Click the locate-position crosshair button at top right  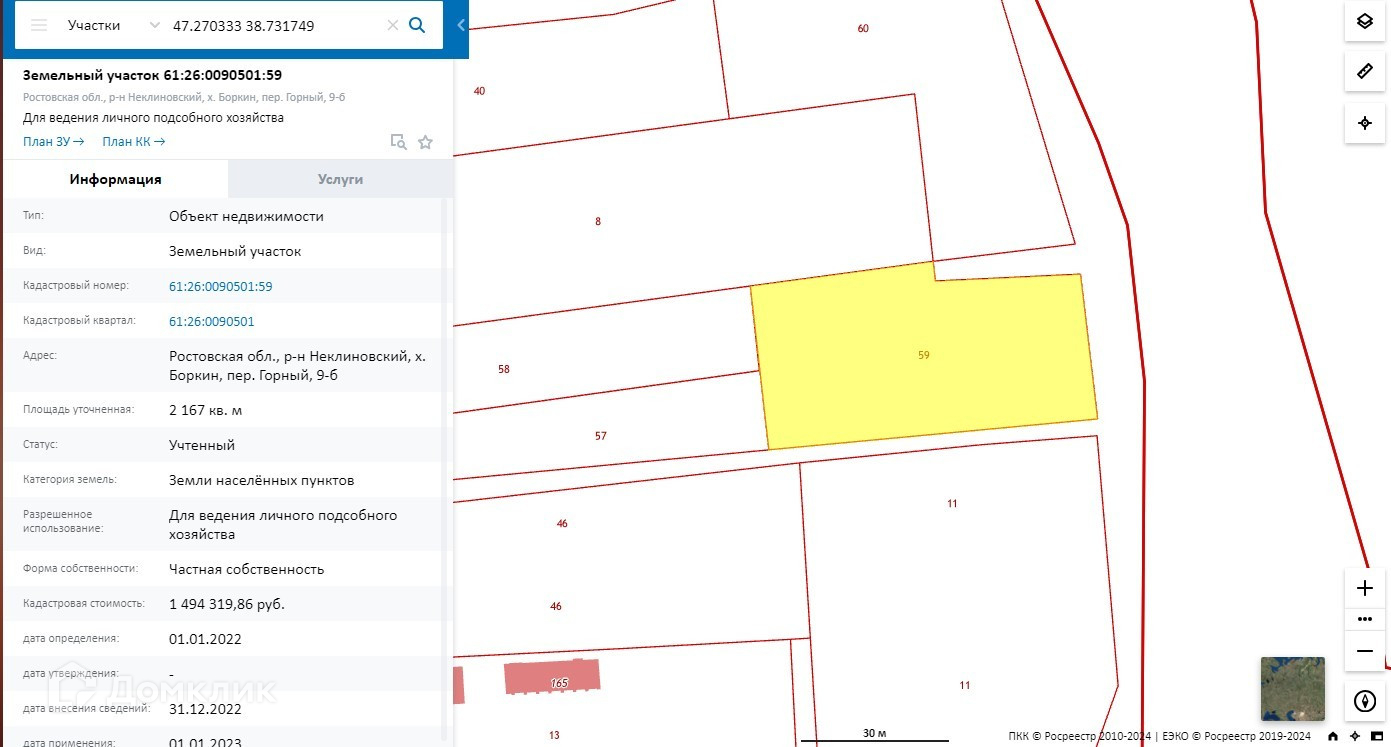1365,123
